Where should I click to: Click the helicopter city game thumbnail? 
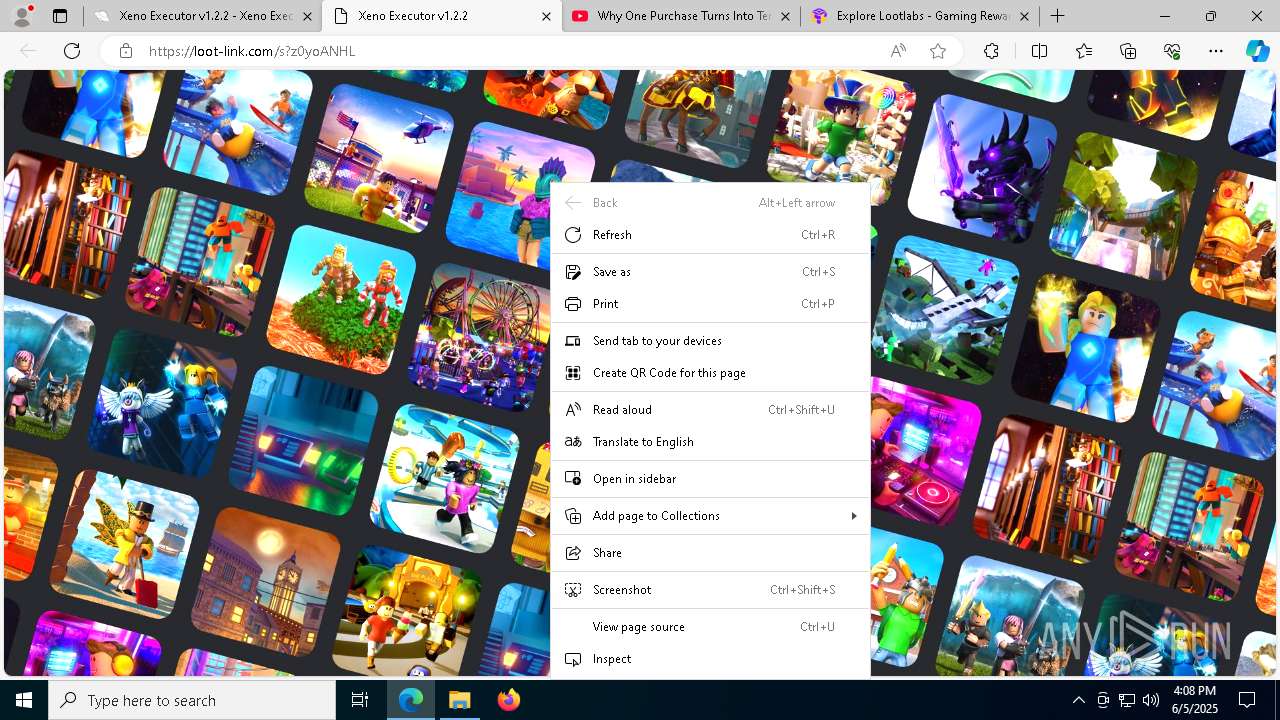380,158
